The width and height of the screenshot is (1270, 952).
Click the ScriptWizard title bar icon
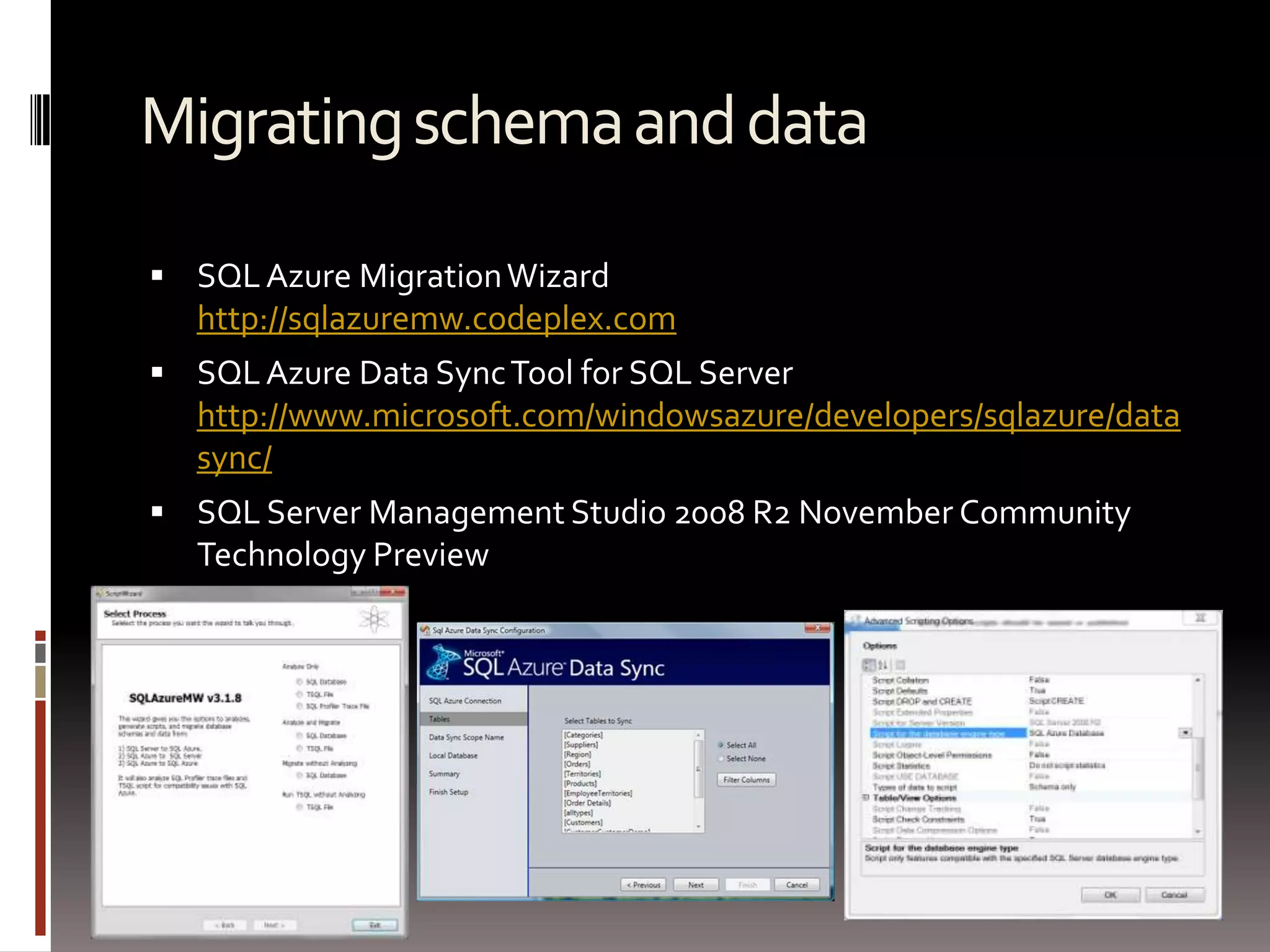(100, 593)
